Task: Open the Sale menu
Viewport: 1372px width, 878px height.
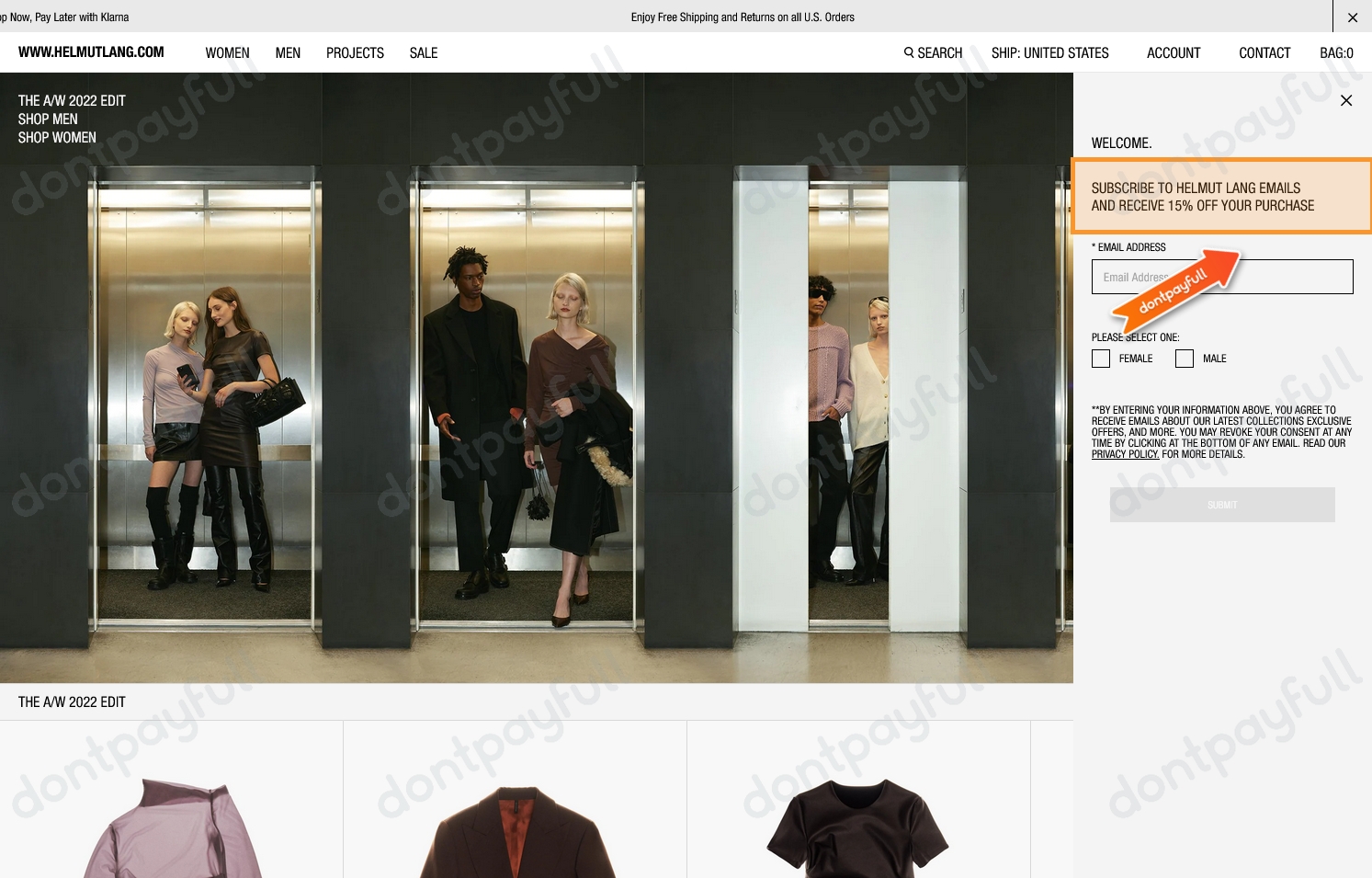Action: (424, 53)
